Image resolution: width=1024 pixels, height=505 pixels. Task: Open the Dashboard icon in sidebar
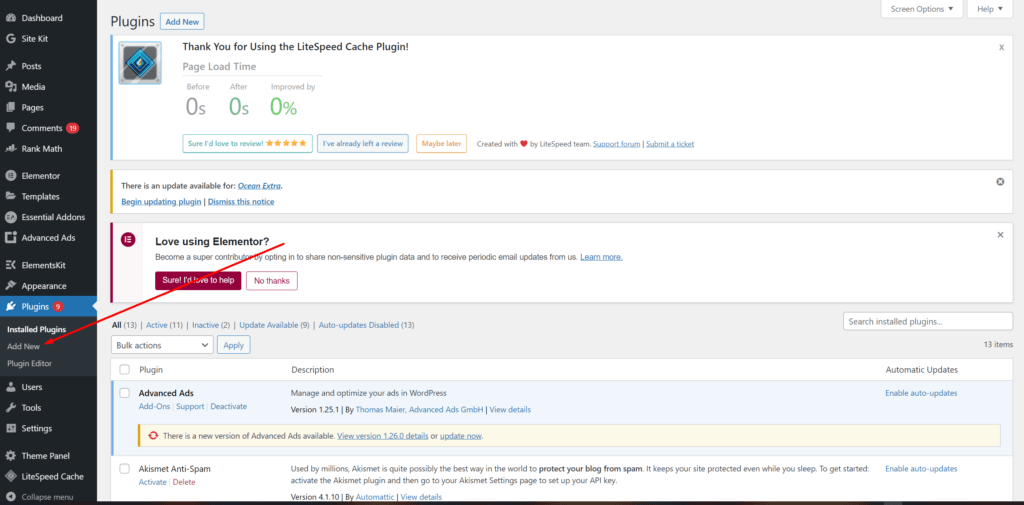tap(10, 18)
